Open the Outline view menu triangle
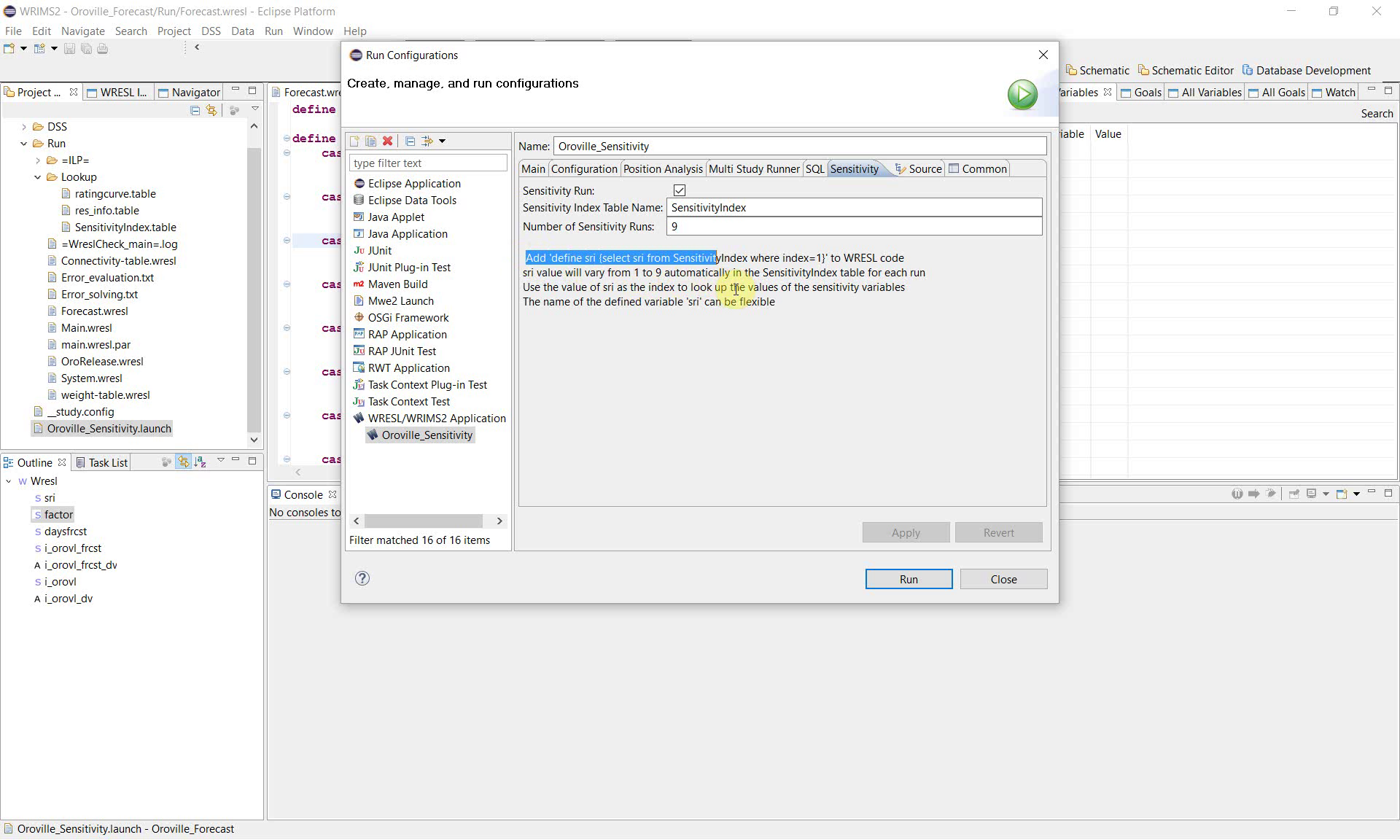 (x=221, y=460)
